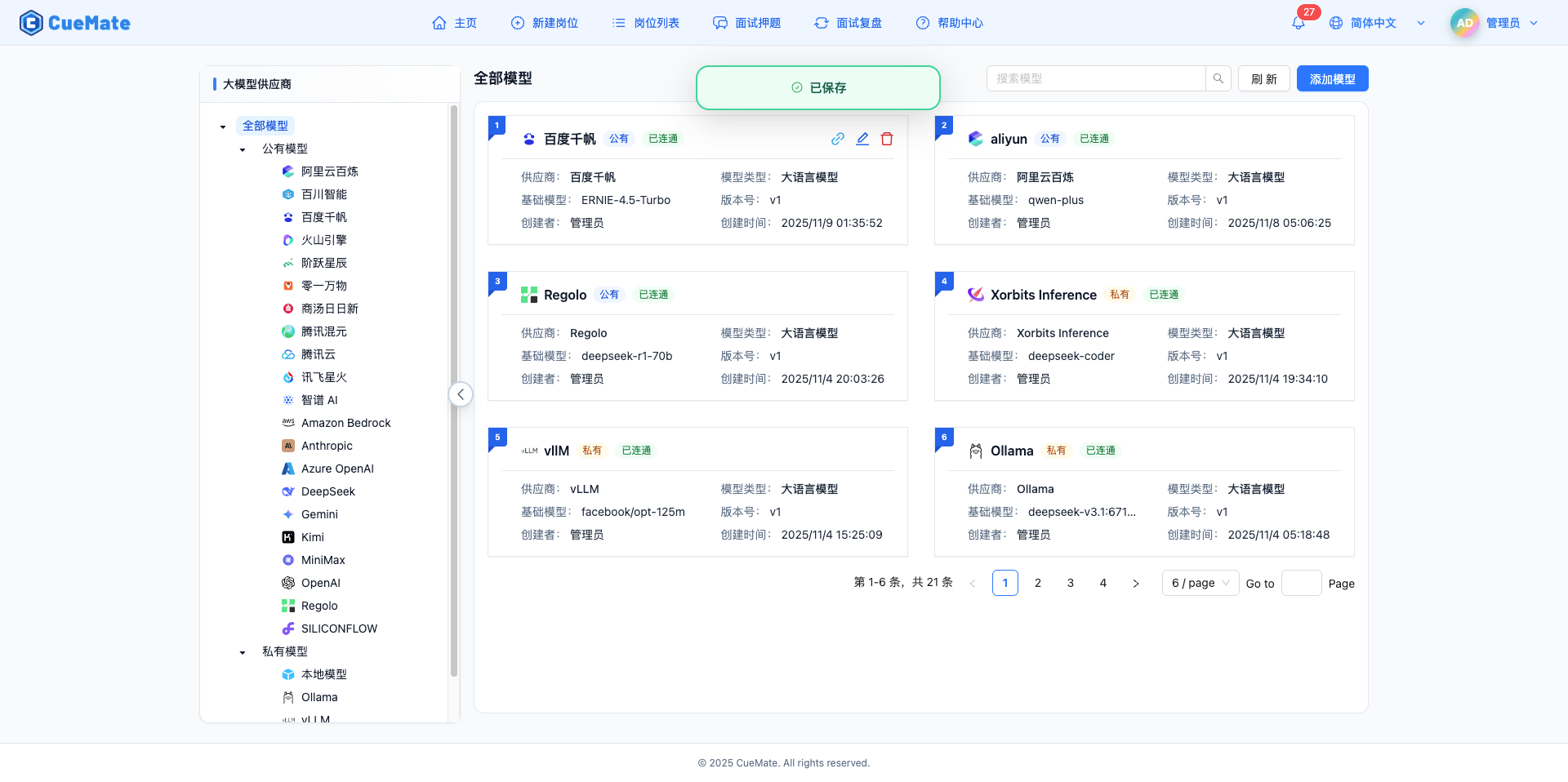Select Anthropic provider in the sidebar
Viewport: 1568px width, 782px height.
(327, 446)
